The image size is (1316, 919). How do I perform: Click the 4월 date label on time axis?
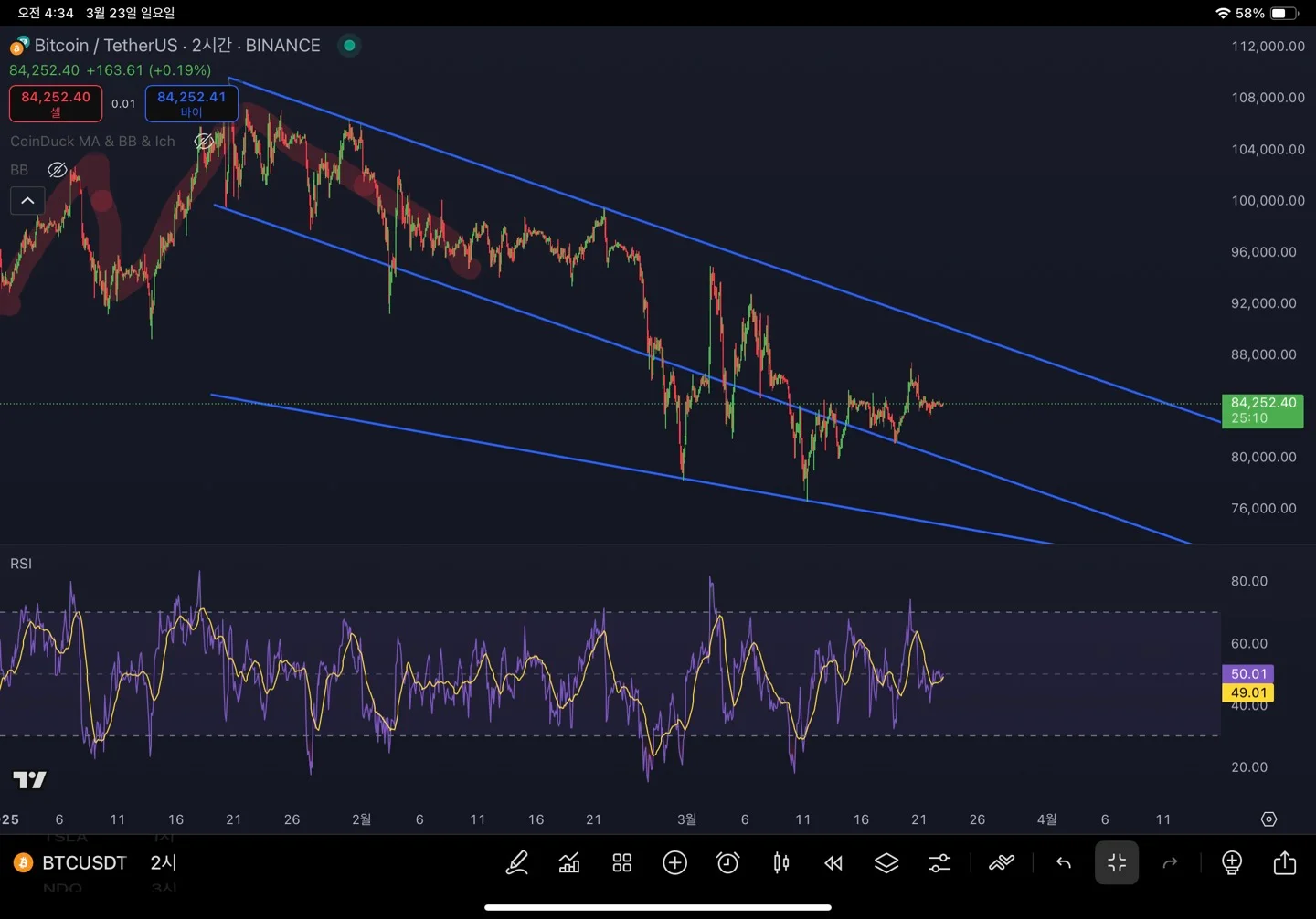[1046, 819]
